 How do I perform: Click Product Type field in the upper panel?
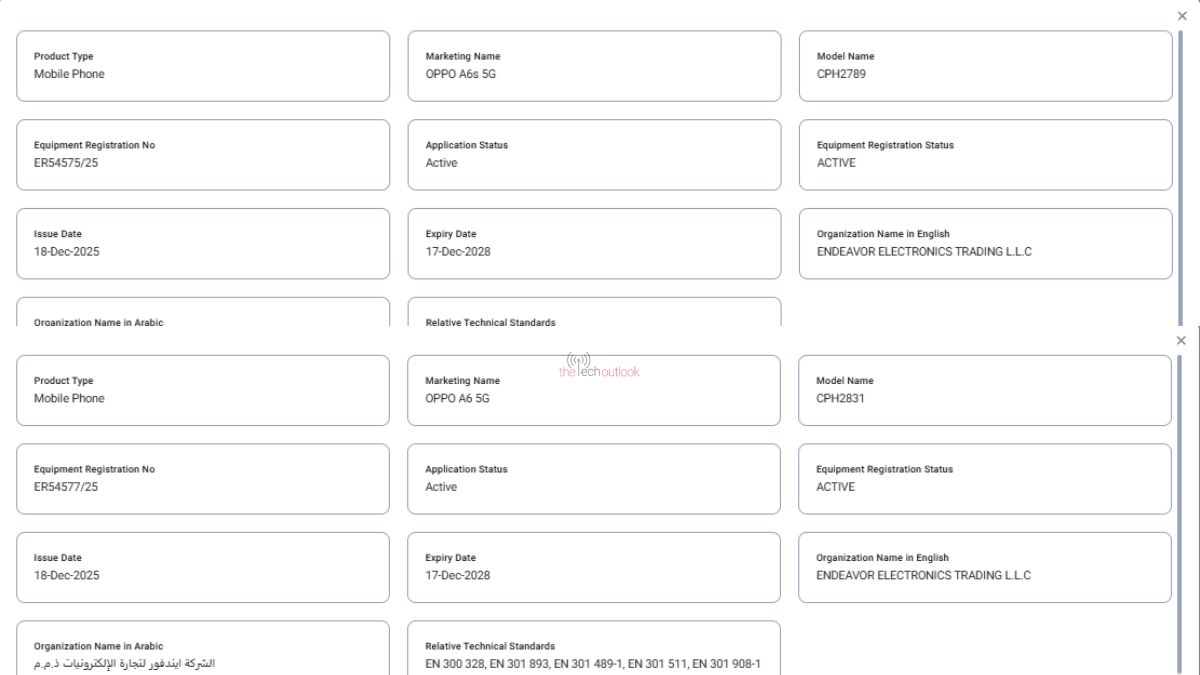pos(203,66)
